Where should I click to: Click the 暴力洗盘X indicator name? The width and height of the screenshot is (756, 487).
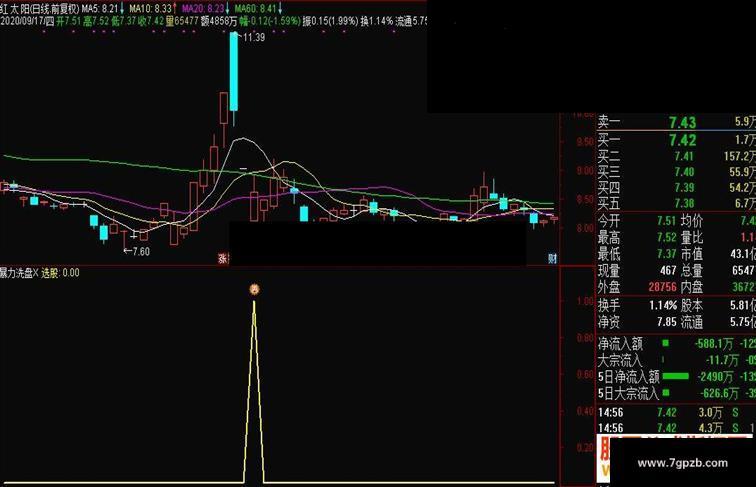point(19,273)
